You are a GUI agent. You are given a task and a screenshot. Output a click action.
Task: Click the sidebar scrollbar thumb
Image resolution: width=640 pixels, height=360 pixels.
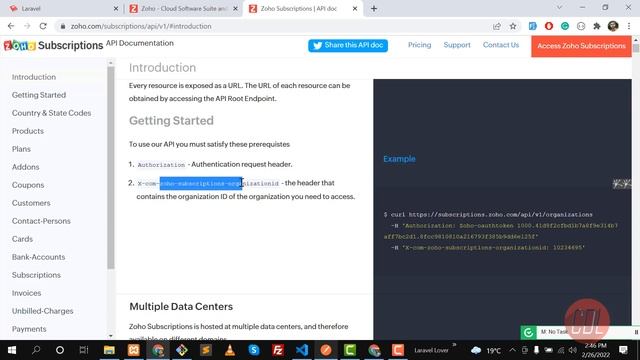pyautogui.click(x=111, y=167)
